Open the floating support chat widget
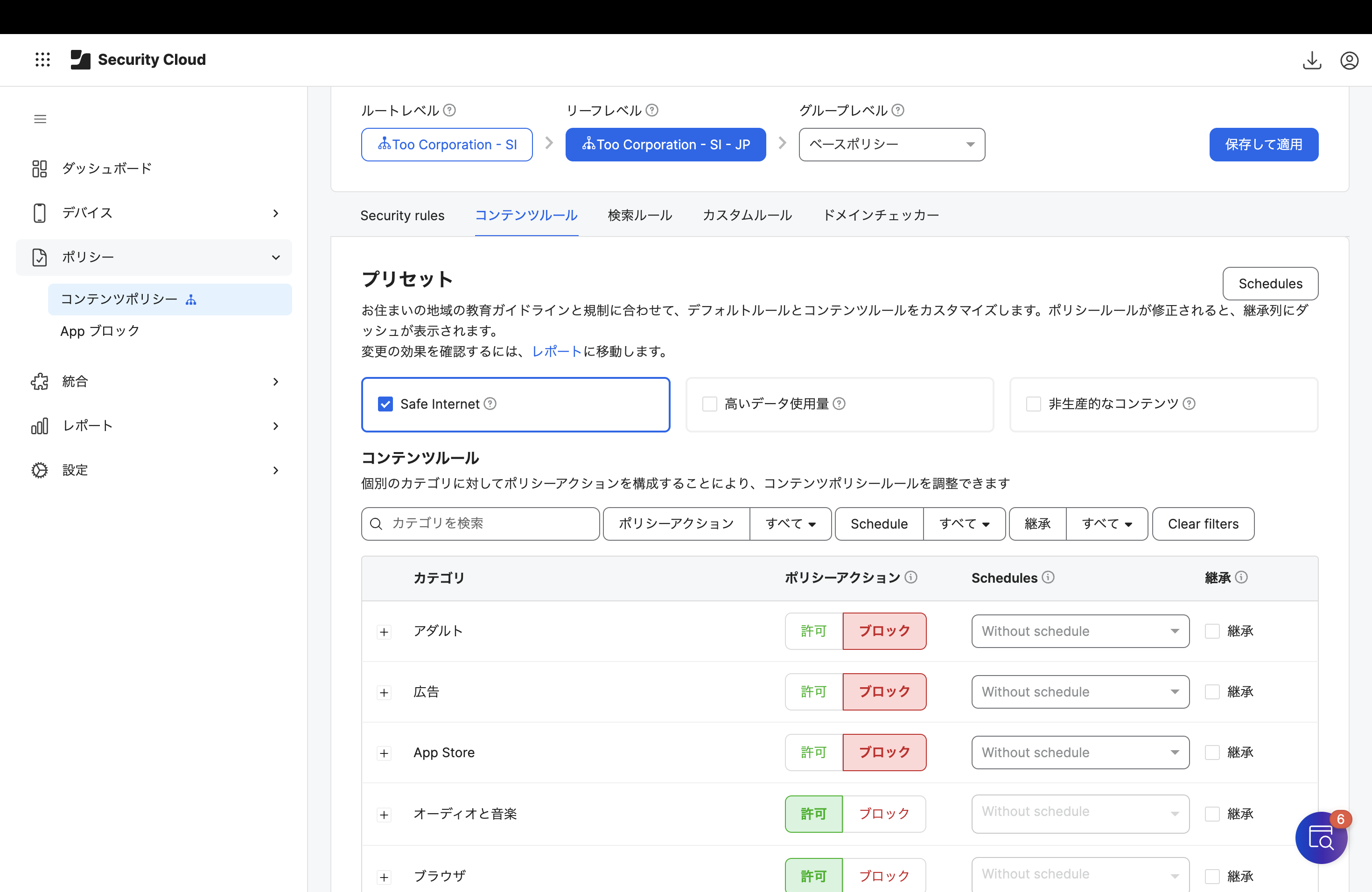Viewport: 1372px width, 892px height. click(x=1321, y=838)
